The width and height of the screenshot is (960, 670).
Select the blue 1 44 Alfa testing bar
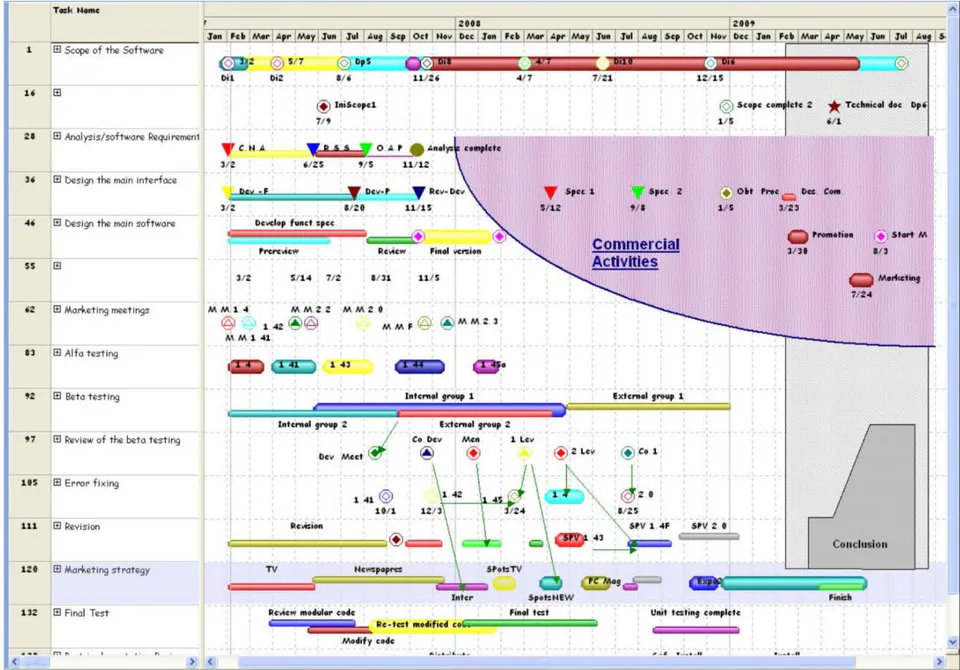coord(420,366)
